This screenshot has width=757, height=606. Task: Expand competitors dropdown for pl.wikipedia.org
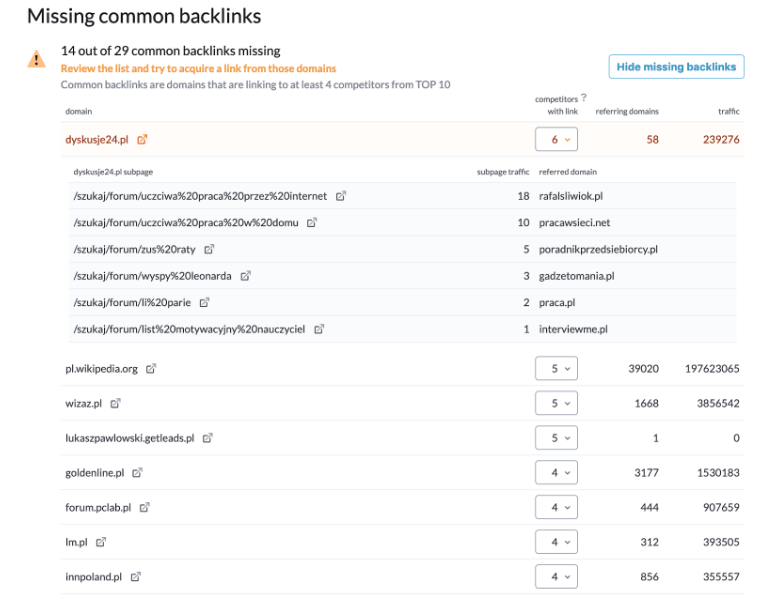coord(557,369)
